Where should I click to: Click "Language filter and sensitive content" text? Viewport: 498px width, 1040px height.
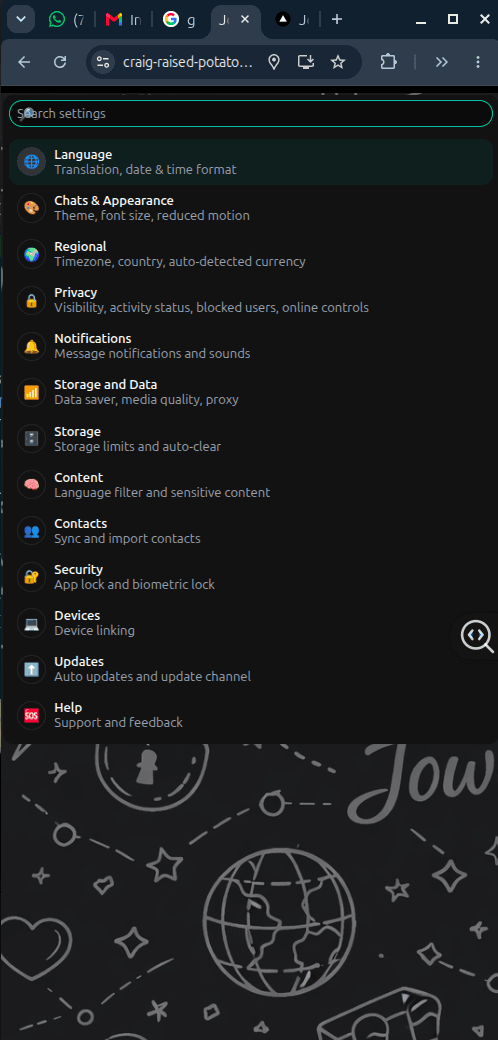(x=162, y=493)
